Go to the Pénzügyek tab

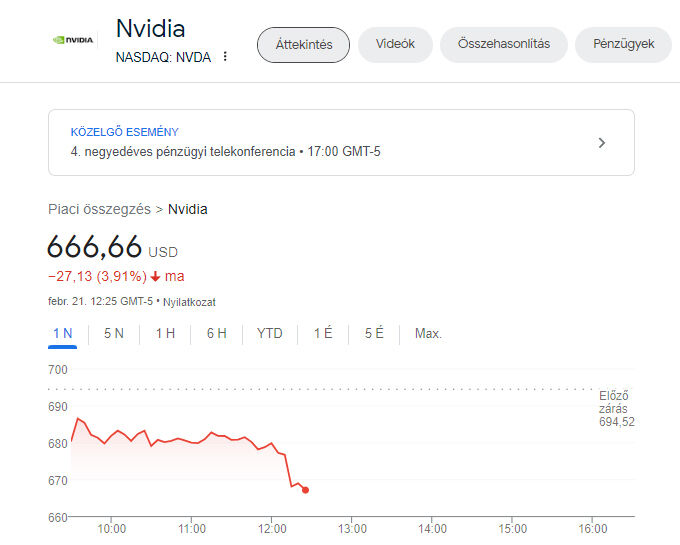pyautogui.click(x=623, y=44)
